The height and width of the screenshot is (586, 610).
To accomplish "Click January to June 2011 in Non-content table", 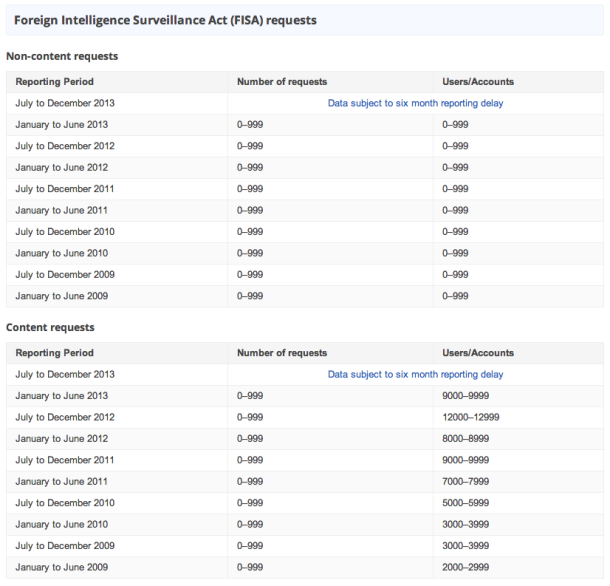I will click(61, 210).
